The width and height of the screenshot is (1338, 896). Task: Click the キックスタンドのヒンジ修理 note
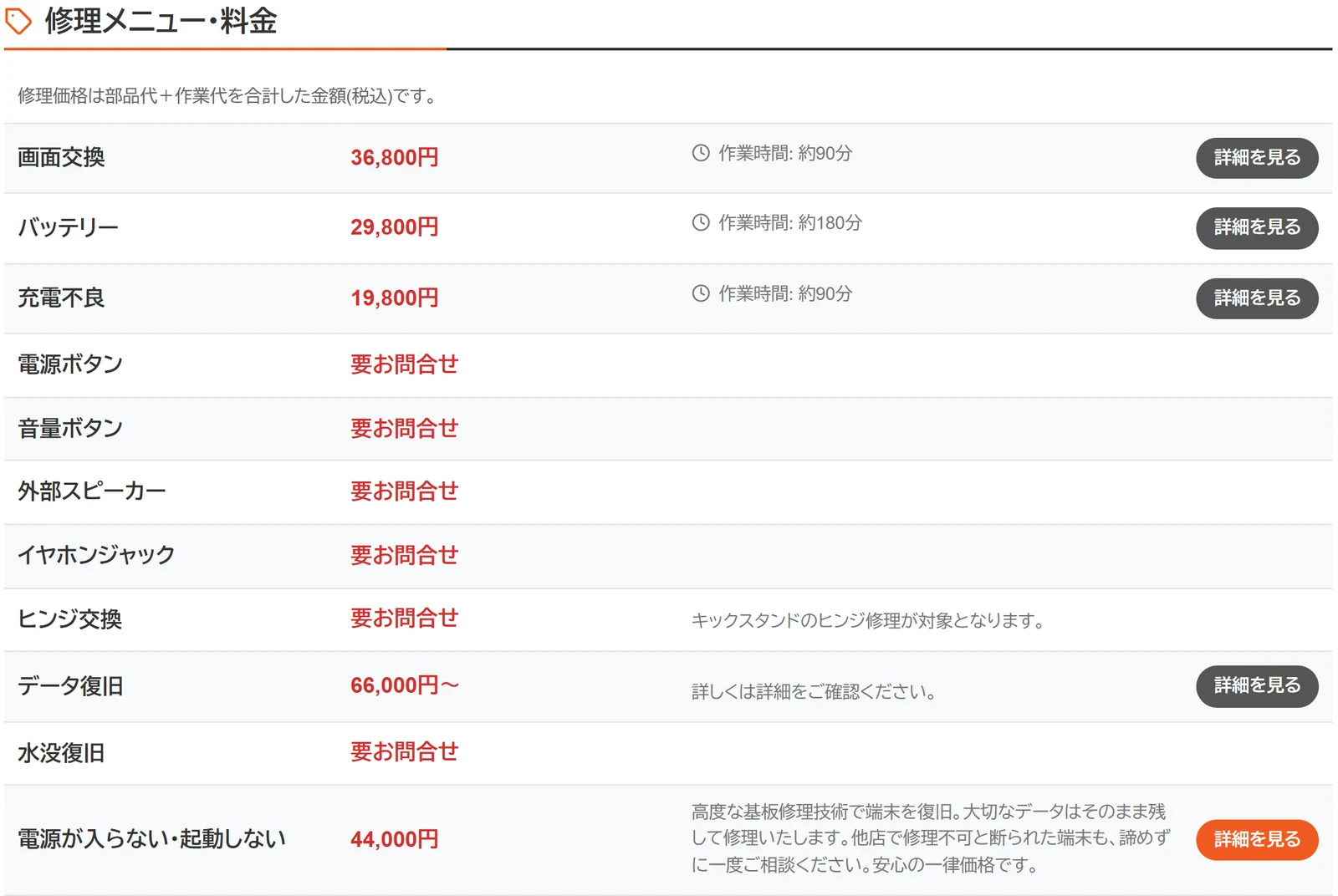point(868,621)
